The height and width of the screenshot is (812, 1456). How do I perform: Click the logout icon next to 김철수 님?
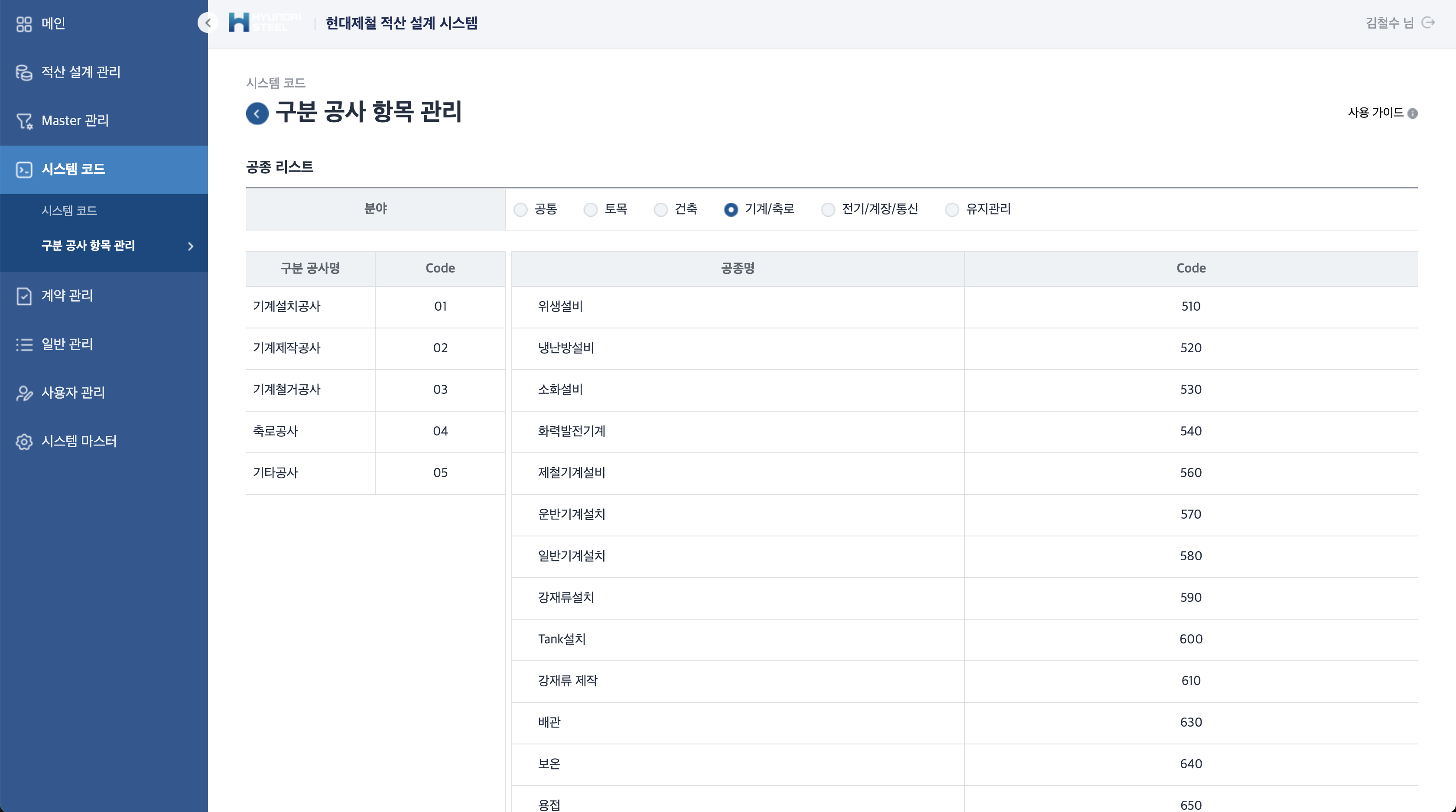click(x=1428, y=23)
